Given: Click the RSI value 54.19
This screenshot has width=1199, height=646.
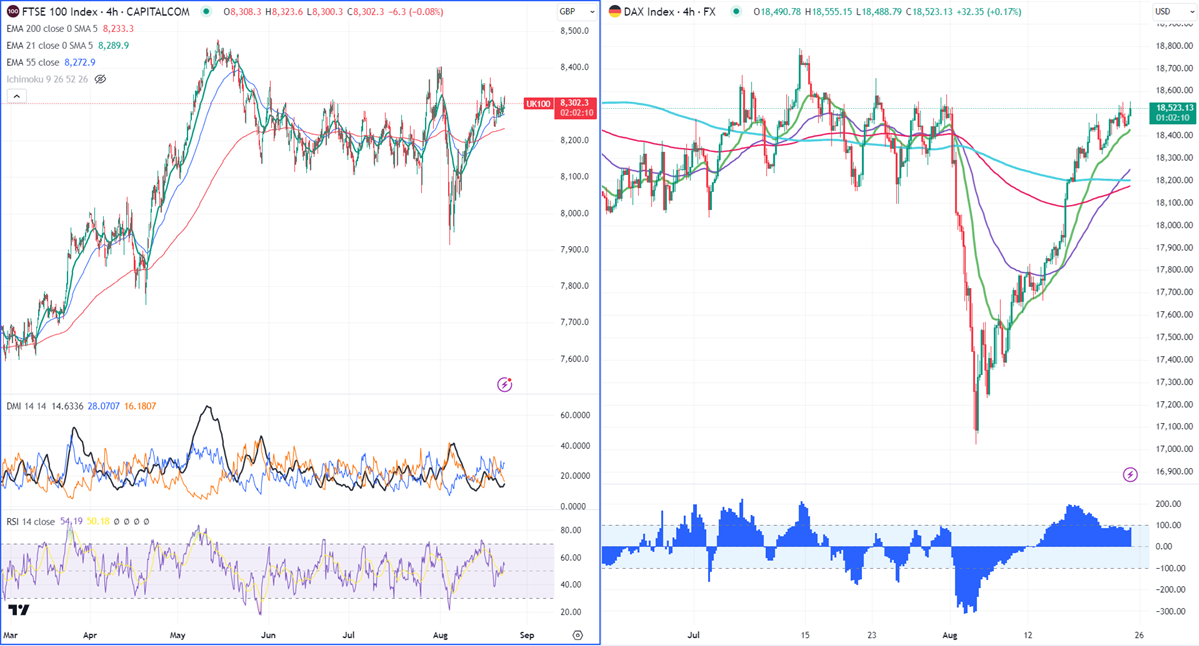Looking at the screenshot, I should tap(71, 521).
